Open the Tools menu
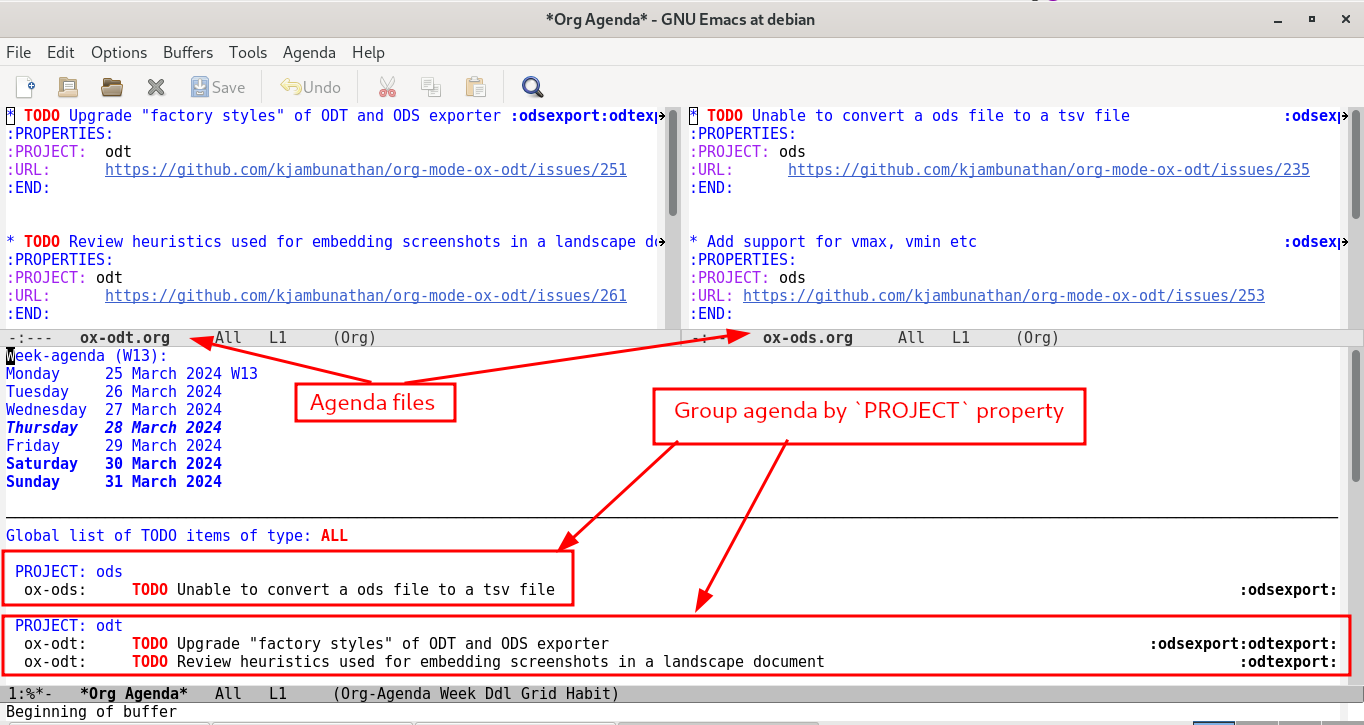This screenshot has width=1364, height=725. pyautogui.click(x=248, y=52)
